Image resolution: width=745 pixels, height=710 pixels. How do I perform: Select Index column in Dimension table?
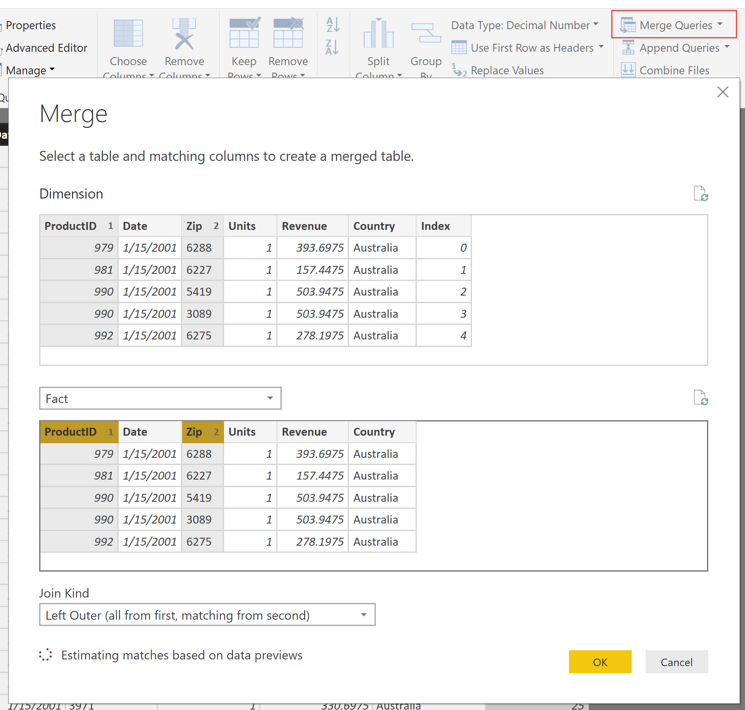click(444, 226)
